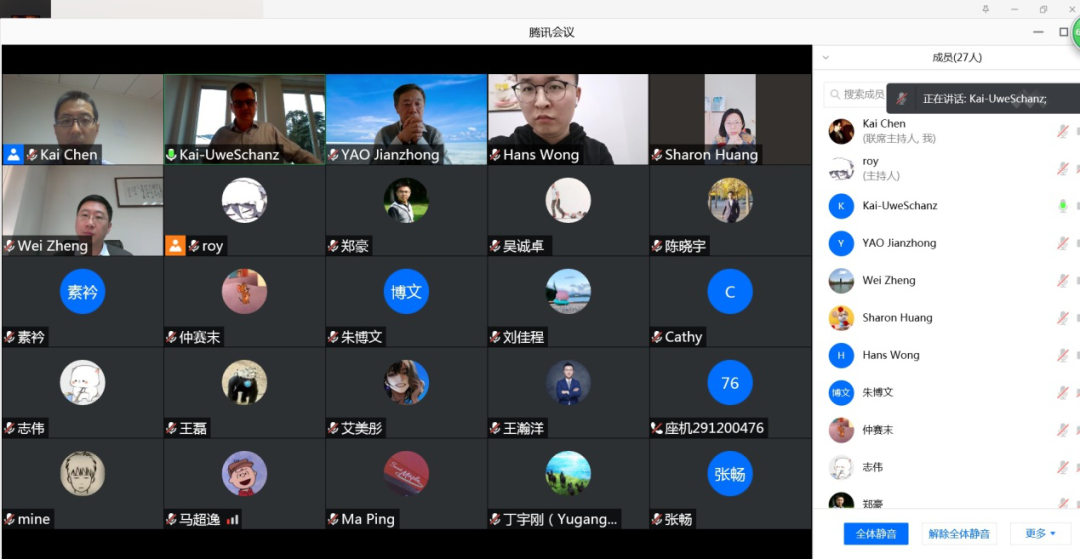Image resolution: width=1080 pixels, height=559 pixels.
Task: Click the pin icon in the top window bar
Action: coord(986,9)
